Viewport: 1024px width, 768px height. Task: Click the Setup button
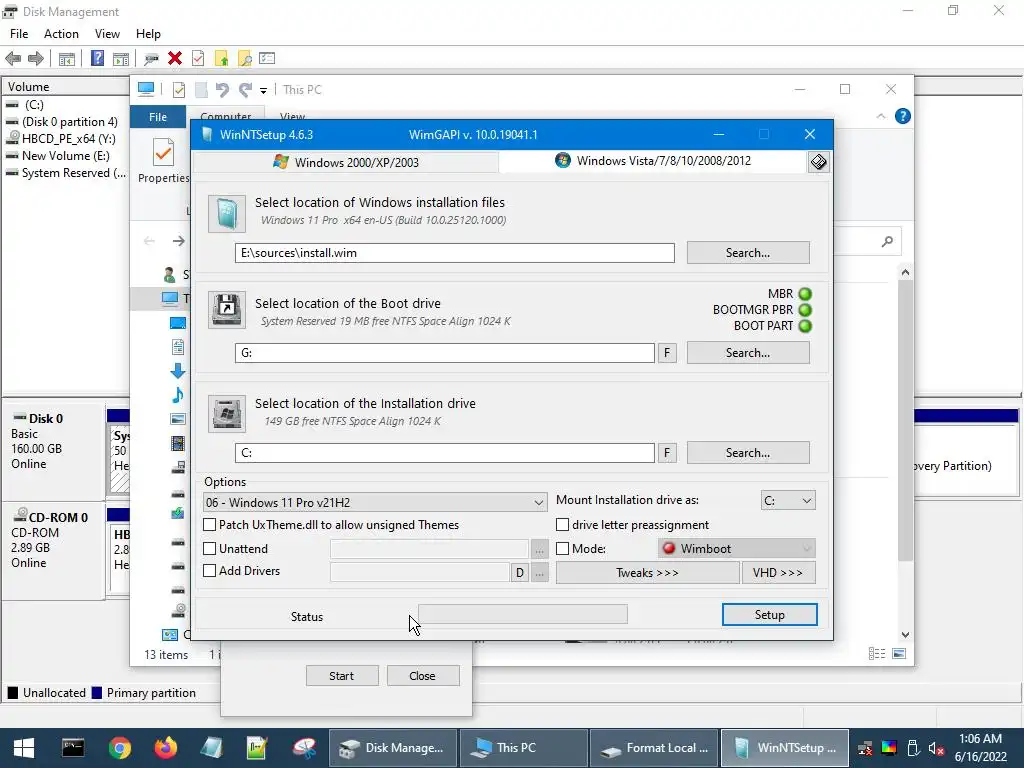click(769, 615)
